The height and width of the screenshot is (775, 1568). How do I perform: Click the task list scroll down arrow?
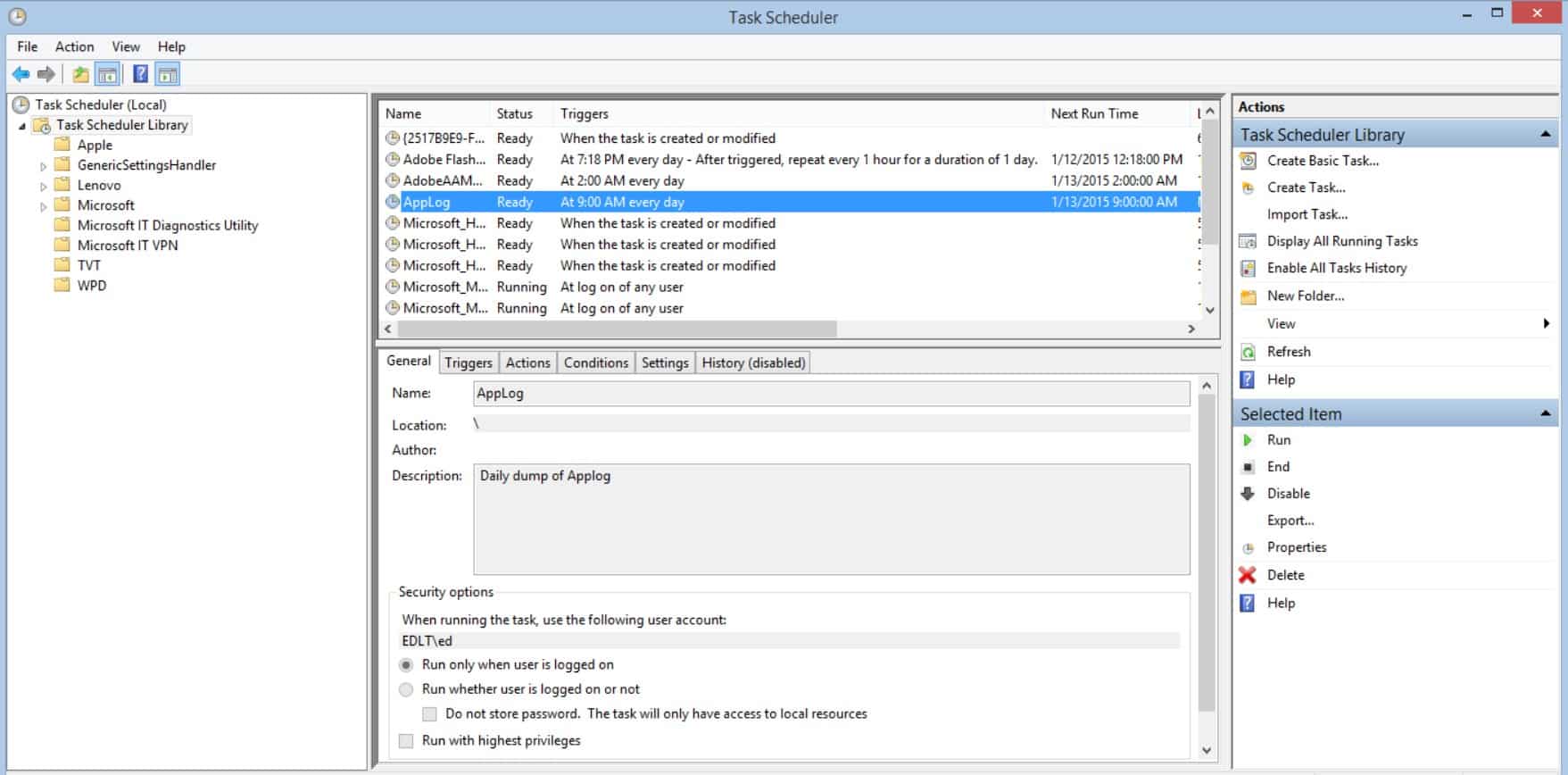click(1210, 310)
